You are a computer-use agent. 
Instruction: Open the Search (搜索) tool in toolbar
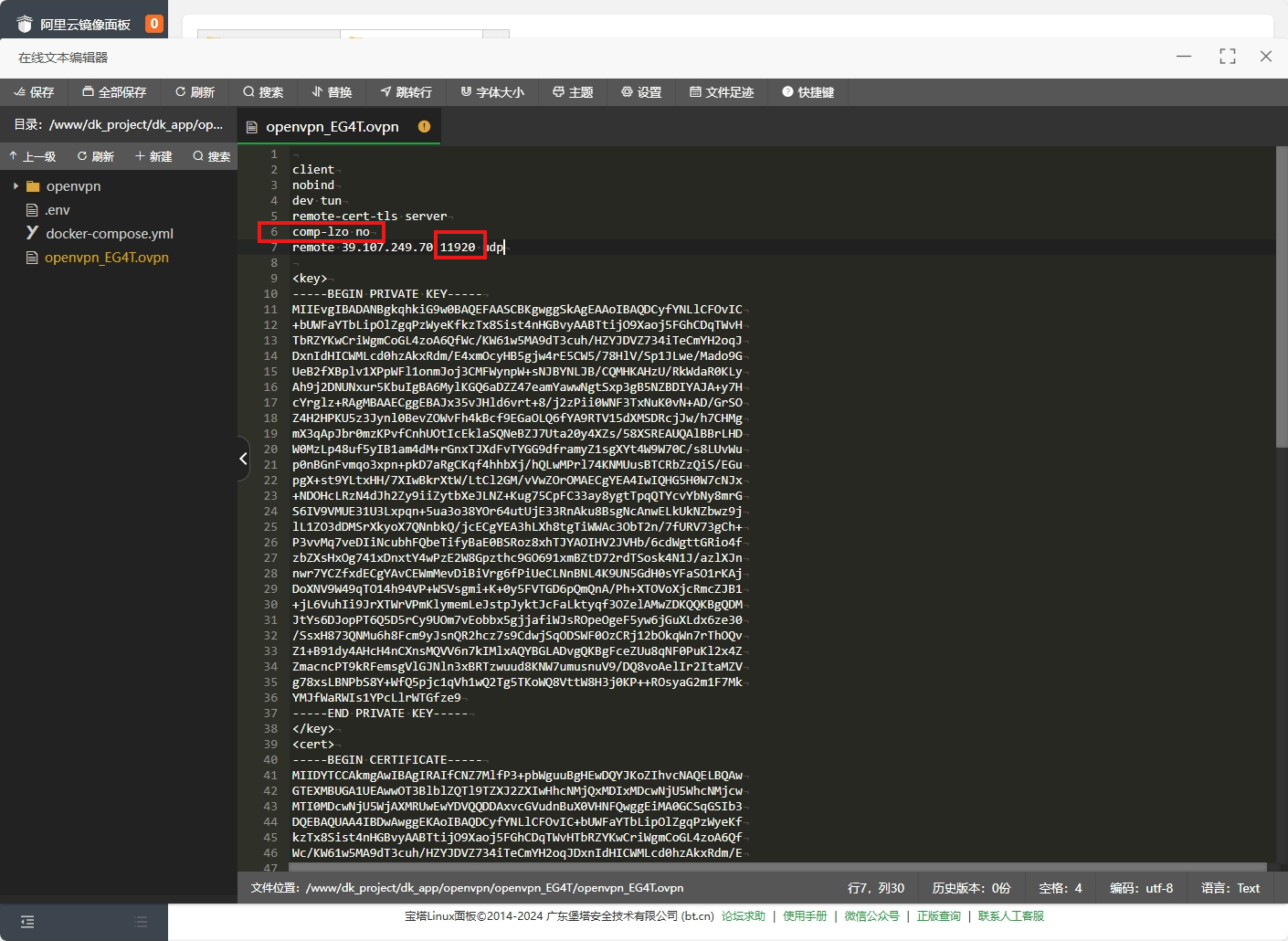coord(263,92)
